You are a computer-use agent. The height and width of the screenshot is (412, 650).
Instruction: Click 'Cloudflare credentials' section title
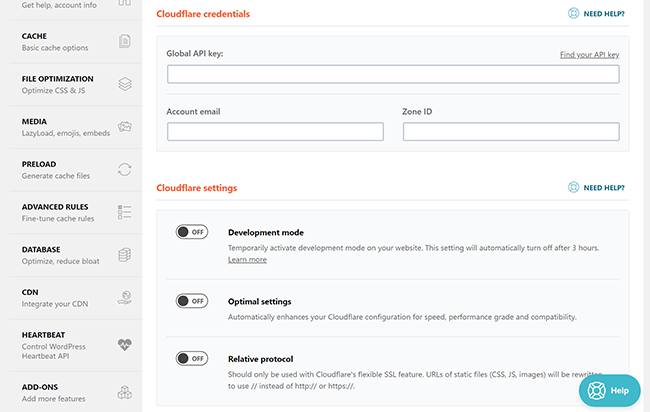203,14
